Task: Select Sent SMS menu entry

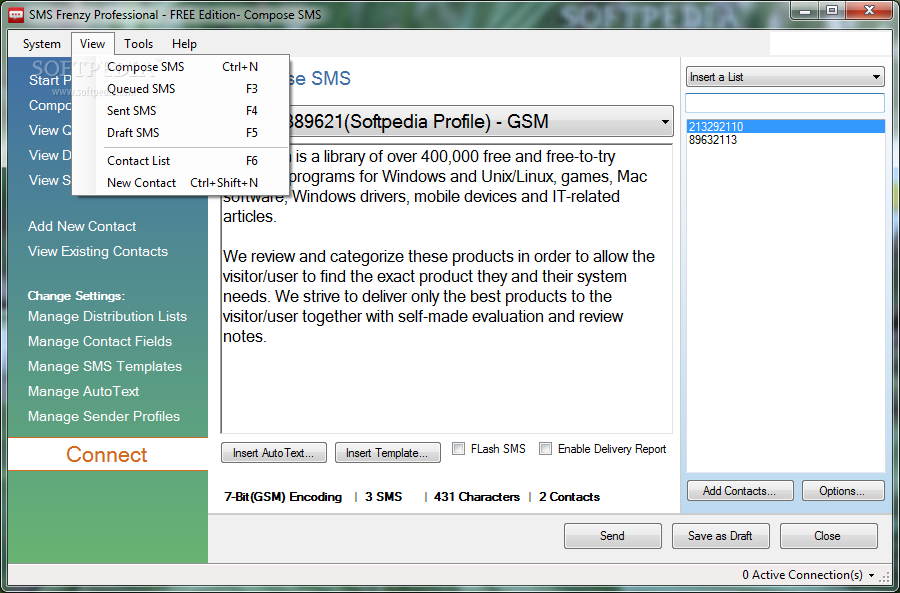Action: [181, 111]
